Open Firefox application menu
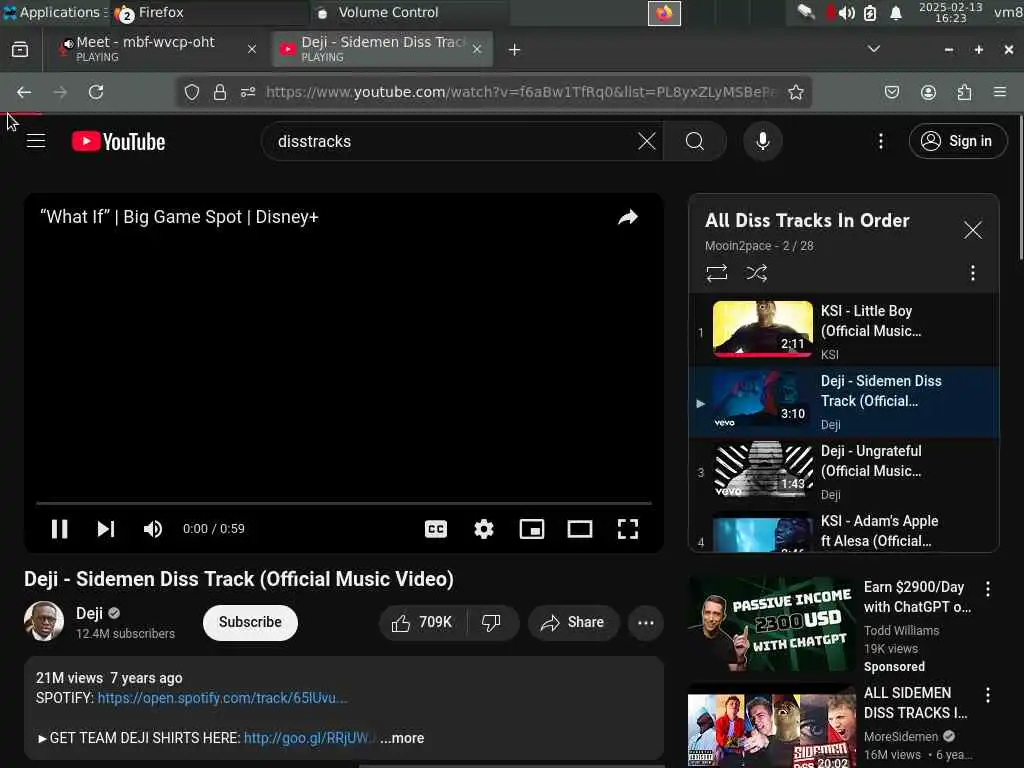 (1000, 92)
